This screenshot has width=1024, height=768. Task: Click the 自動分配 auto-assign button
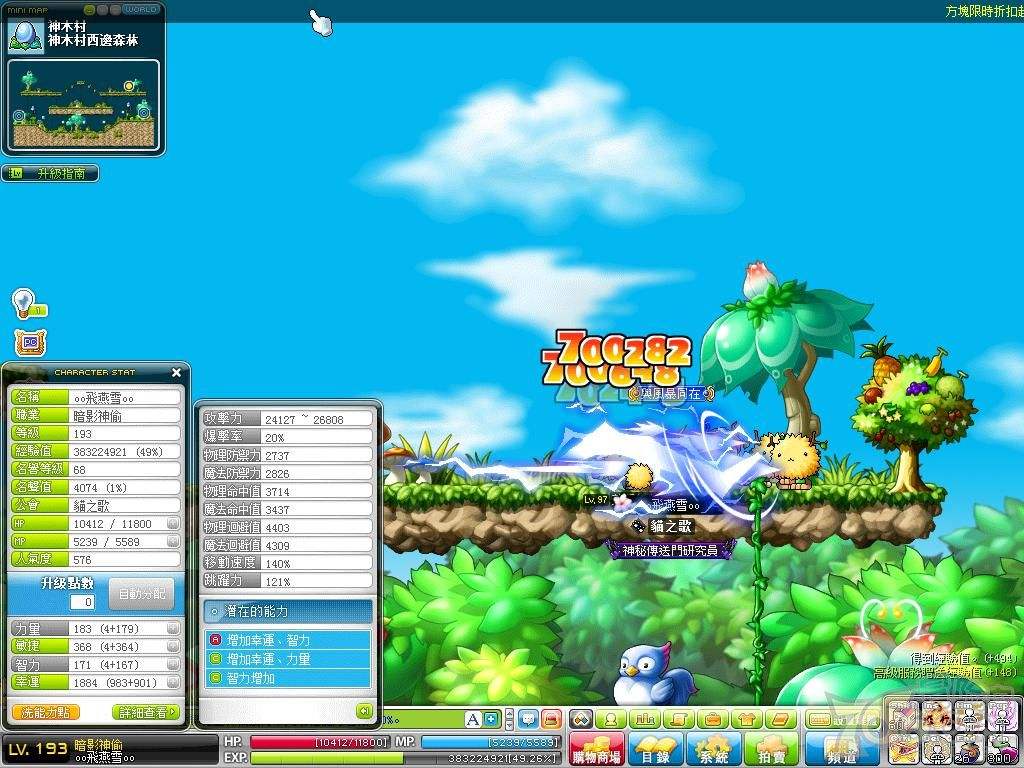pyautogui.click(x=141, y=593)
